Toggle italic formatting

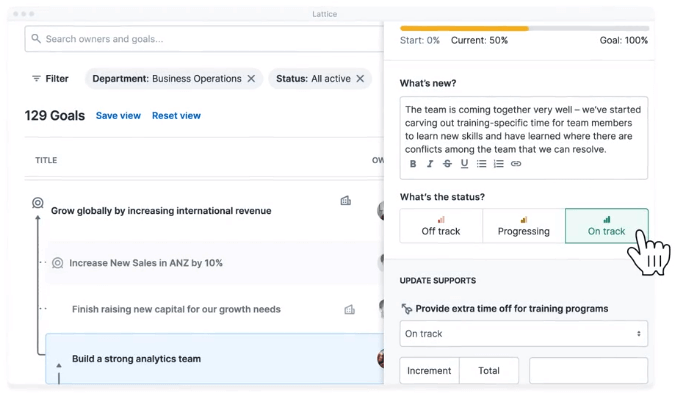[430, 164]
